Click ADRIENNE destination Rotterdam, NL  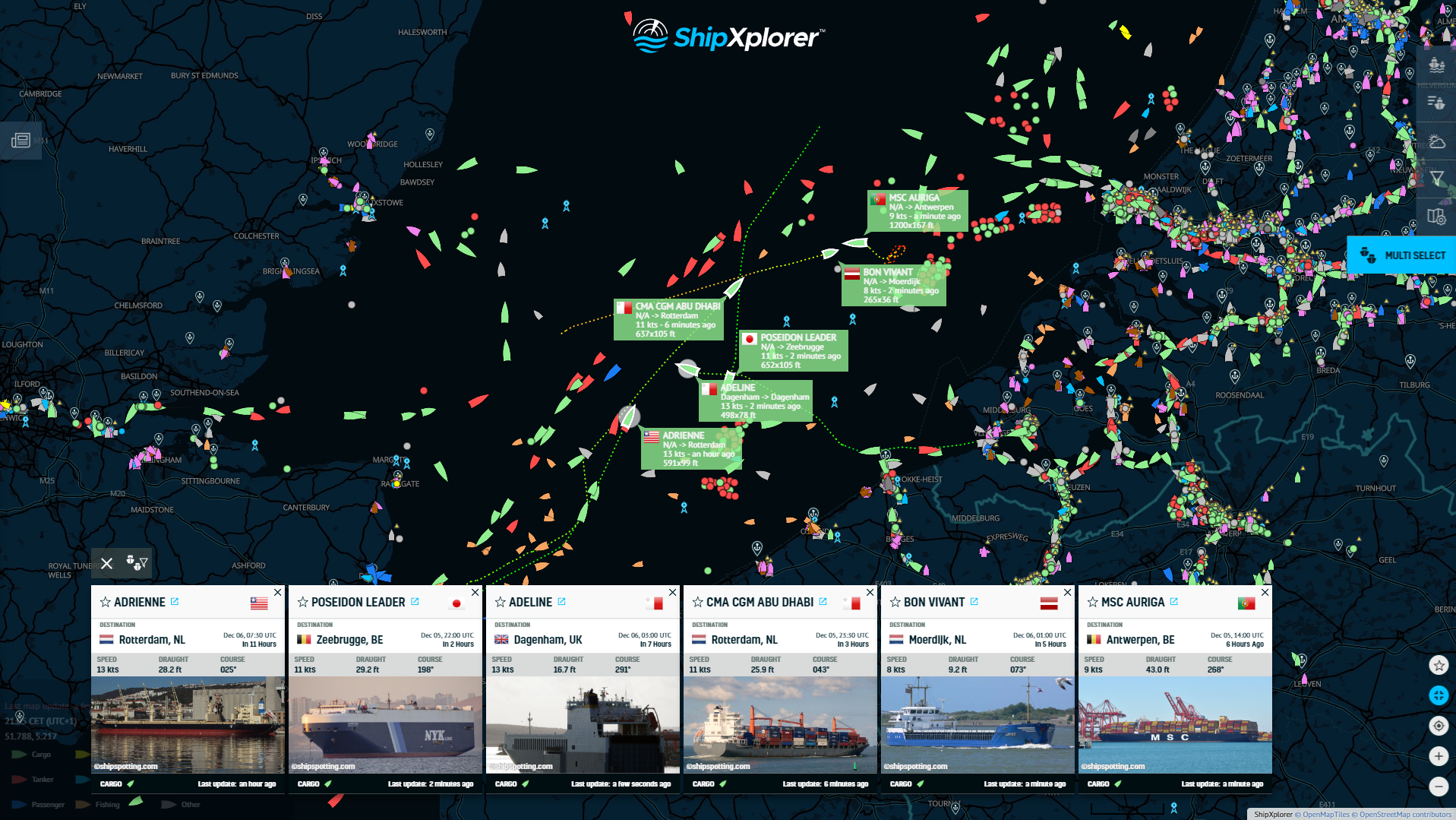[x=152, y=640]
